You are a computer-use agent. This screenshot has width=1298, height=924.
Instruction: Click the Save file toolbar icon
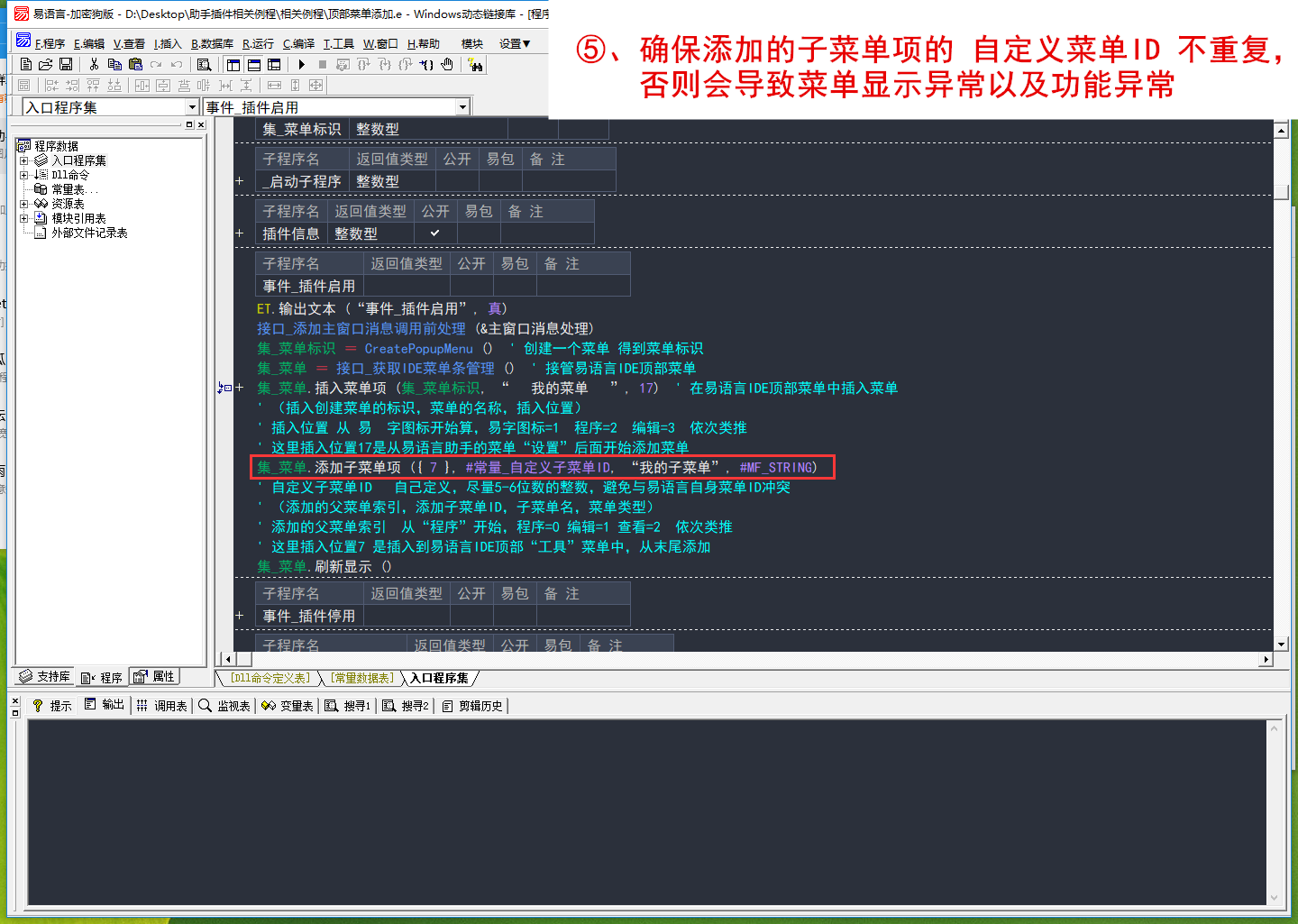(66, 65)
